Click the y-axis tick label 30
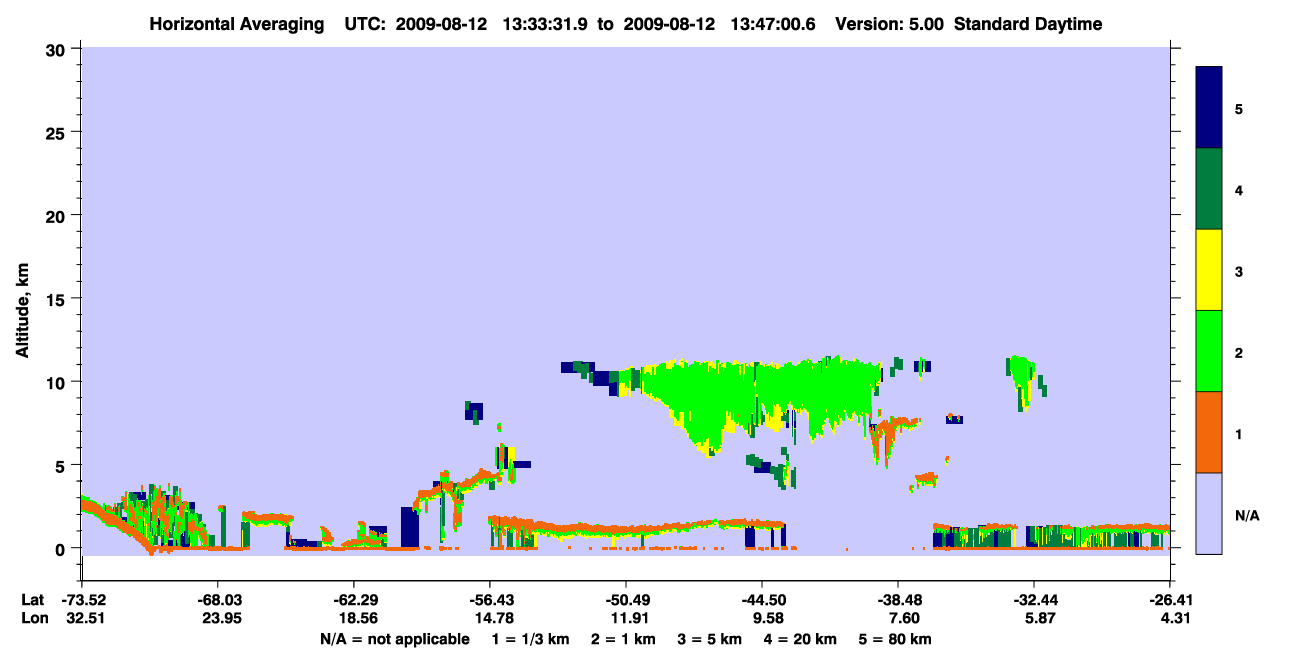This screenshot has height=667, width=1300. point(57,49)
